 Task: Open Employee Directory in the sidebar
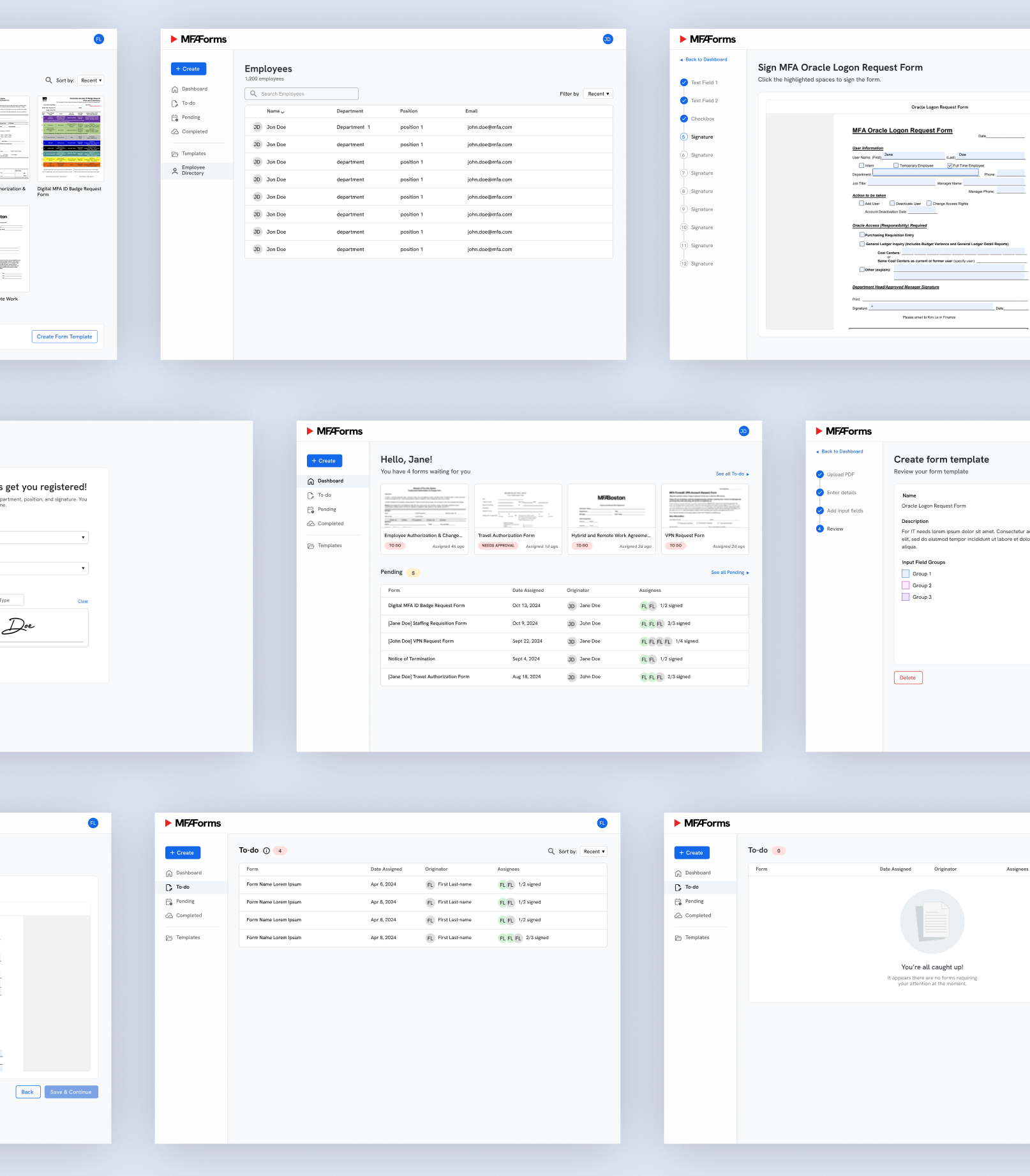(193, 170)
